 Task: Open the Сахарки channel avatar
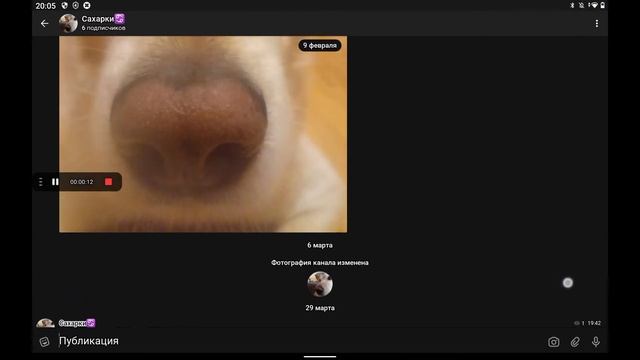click(68, 23)
